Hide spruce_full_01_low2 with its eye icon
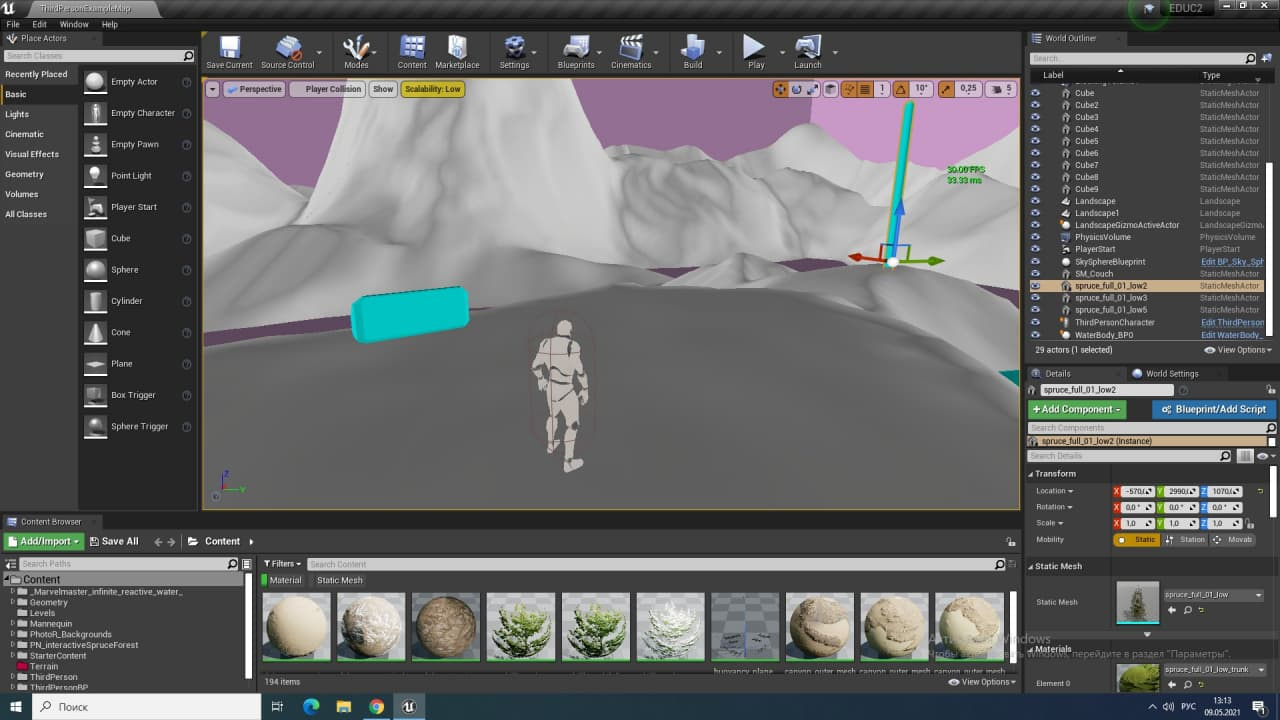This screenshot has width=1280, height=720. pyautogui.click(x=1035, y=286)
